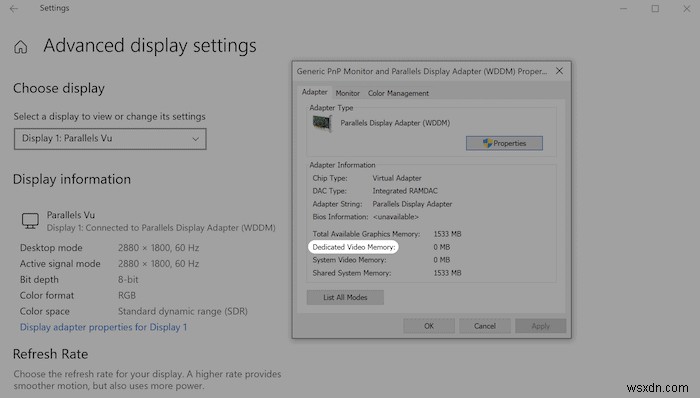Maximize the Settings window
This screenshot has width=700, height=398.
655,8
